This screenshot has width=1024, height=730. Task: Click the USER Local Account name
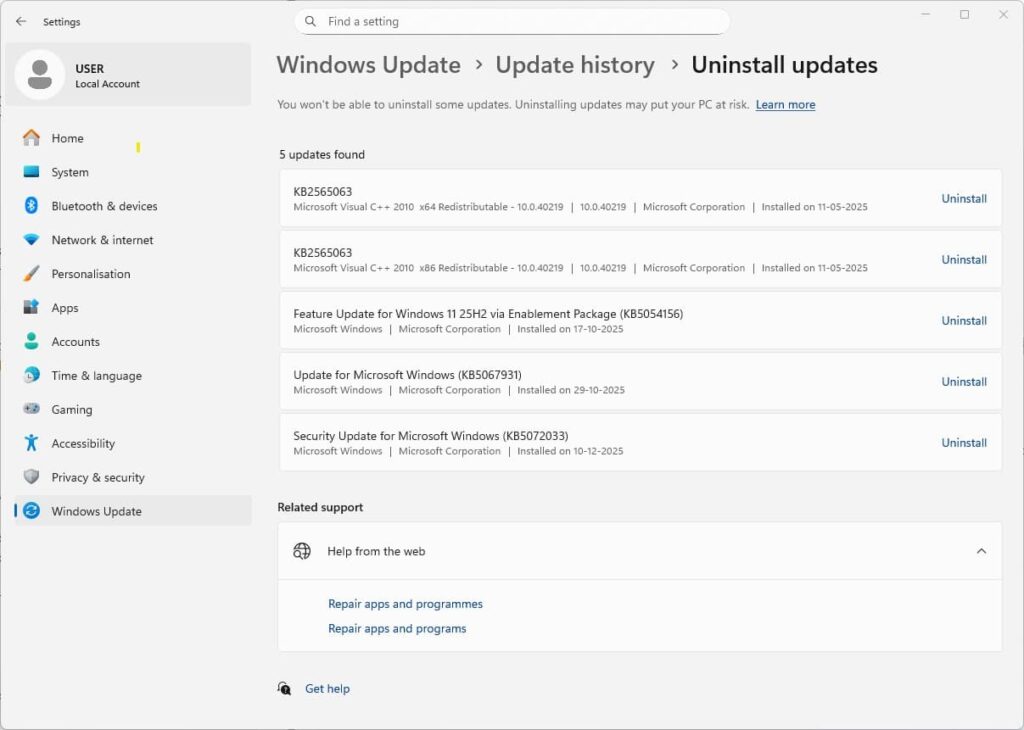click(x=107, y=75)
